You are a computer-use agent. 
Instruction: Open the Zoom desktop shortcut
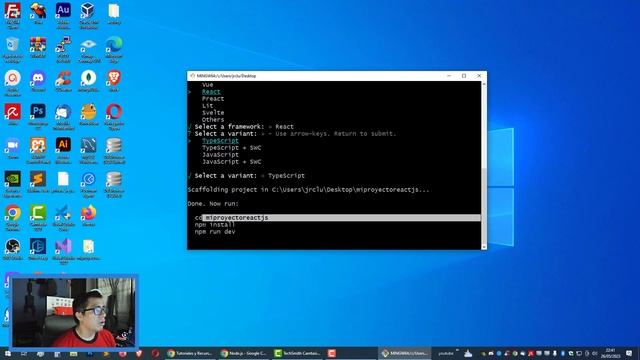click(x=12, y=145)
